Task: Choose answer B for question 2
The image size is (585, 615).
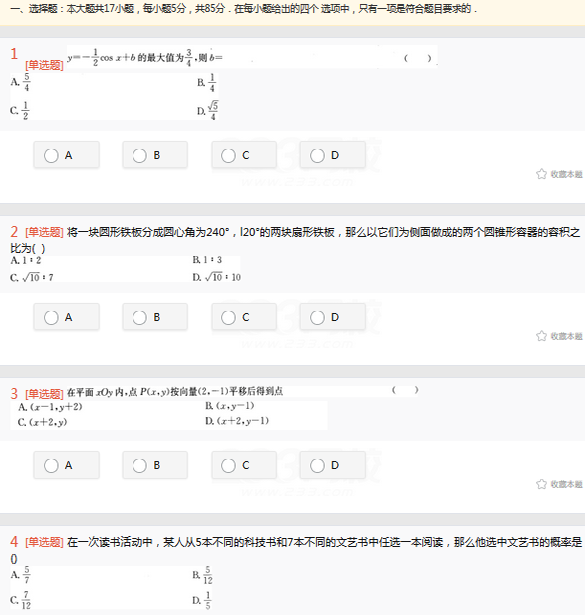Action: click(155, 317)
